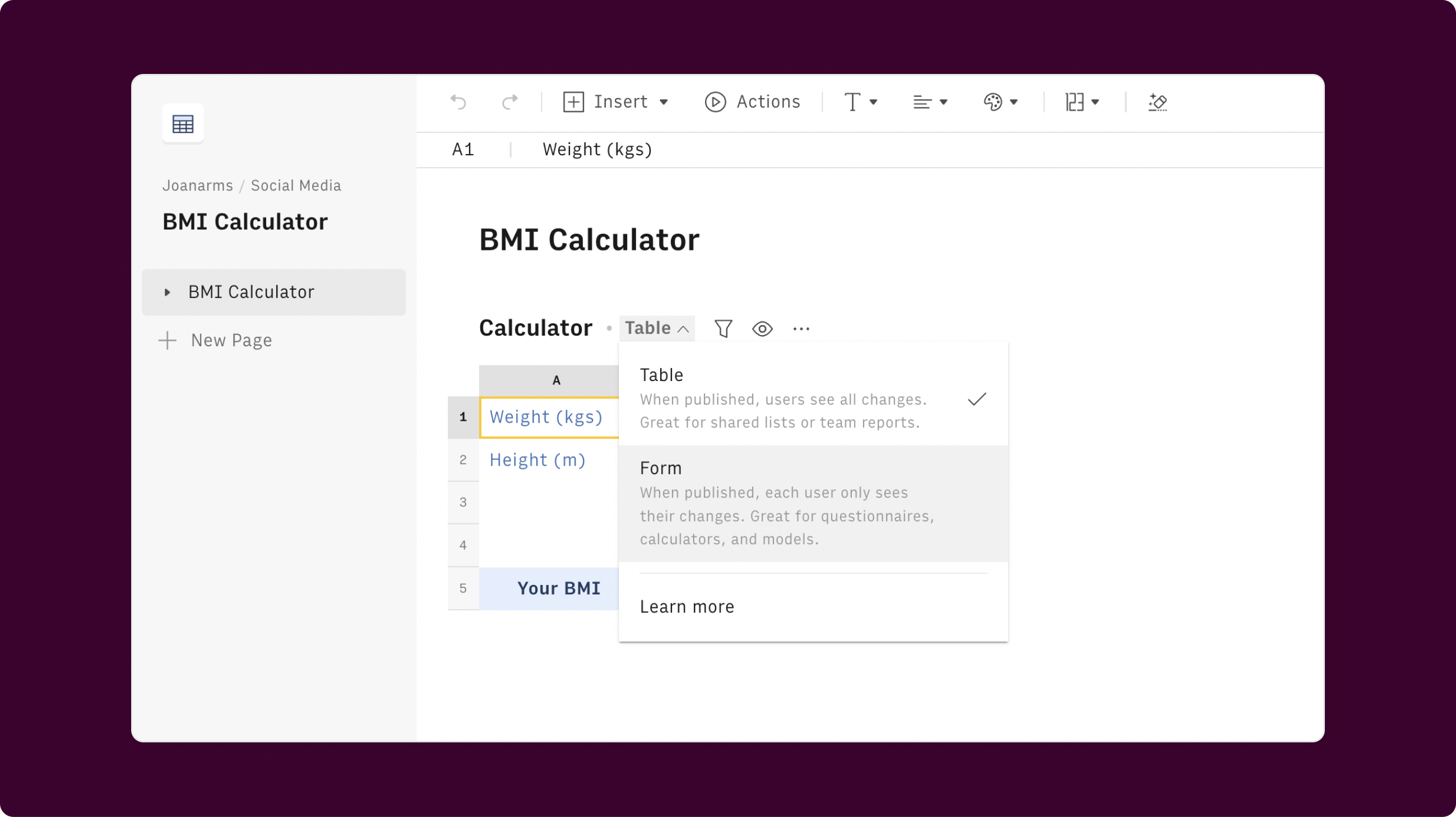Click the Actions play icon
Image resolution: width=1456 pixels, height=817 pixels.
(x=715, y=103)
